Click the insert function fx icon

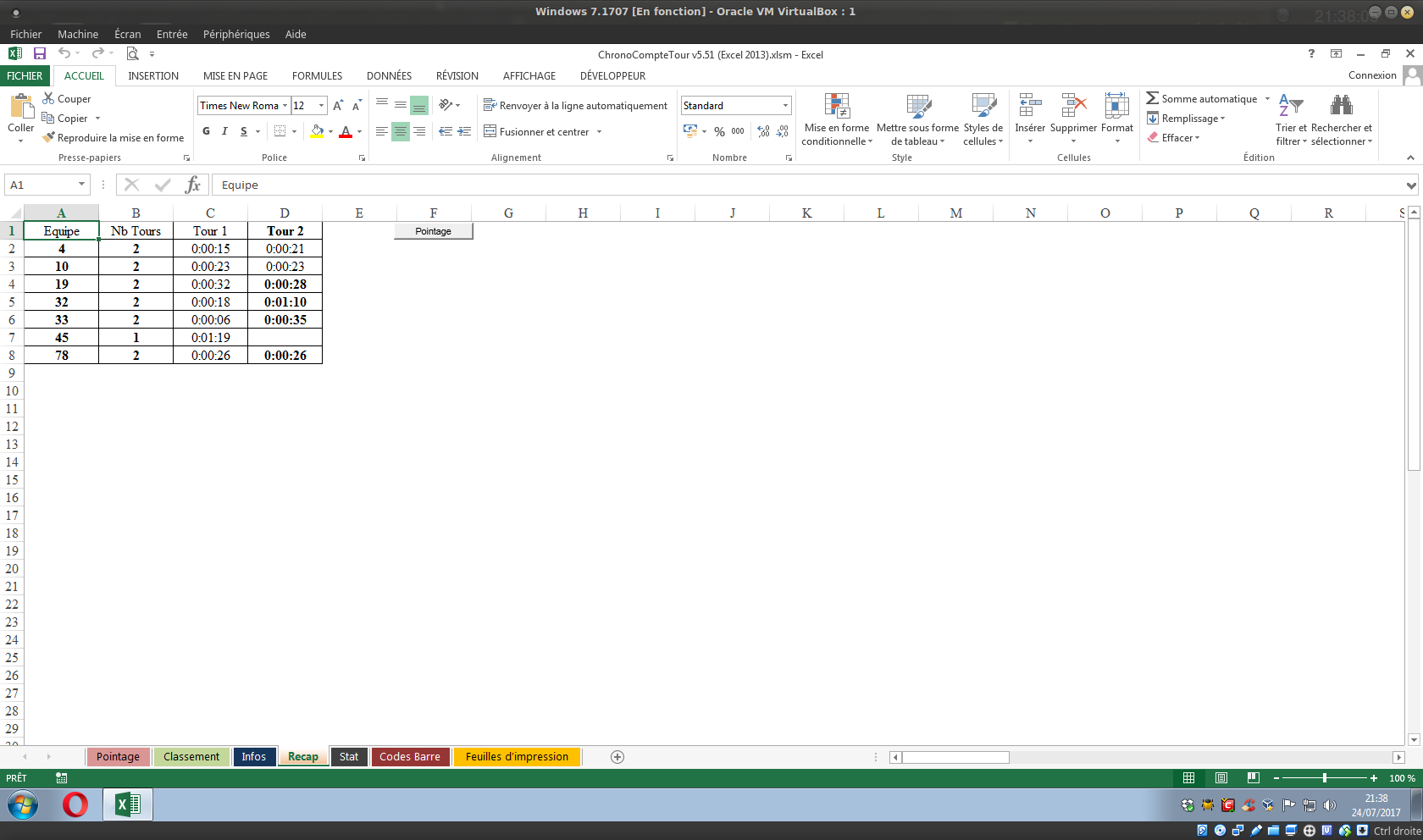pos(193,185)
